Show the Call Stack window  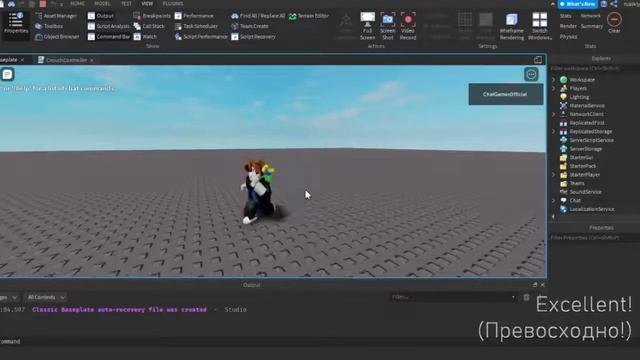(x=149, y=26)
